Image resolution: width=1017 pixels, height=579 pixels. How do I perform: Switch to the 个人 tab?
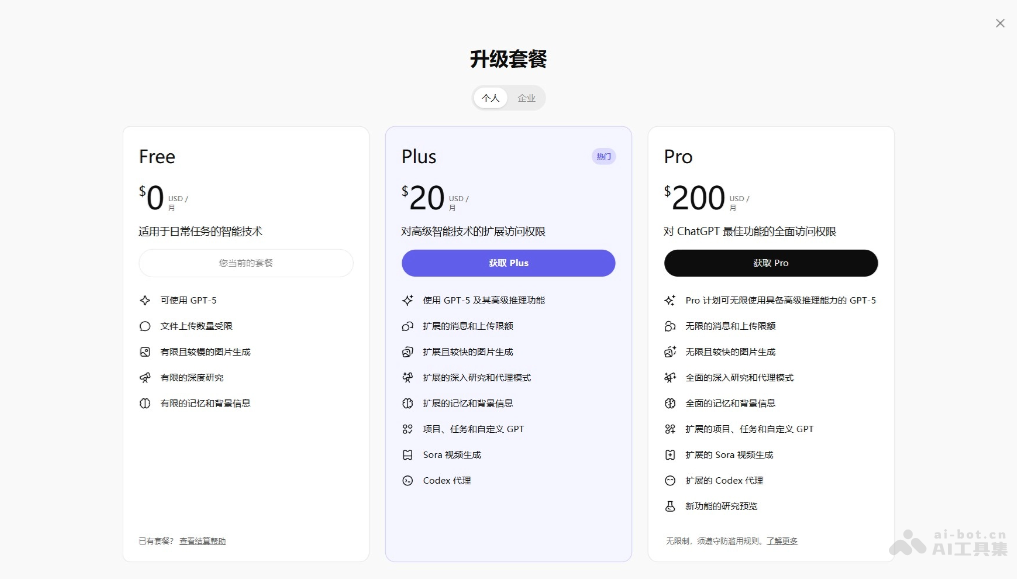coord(489,98)
